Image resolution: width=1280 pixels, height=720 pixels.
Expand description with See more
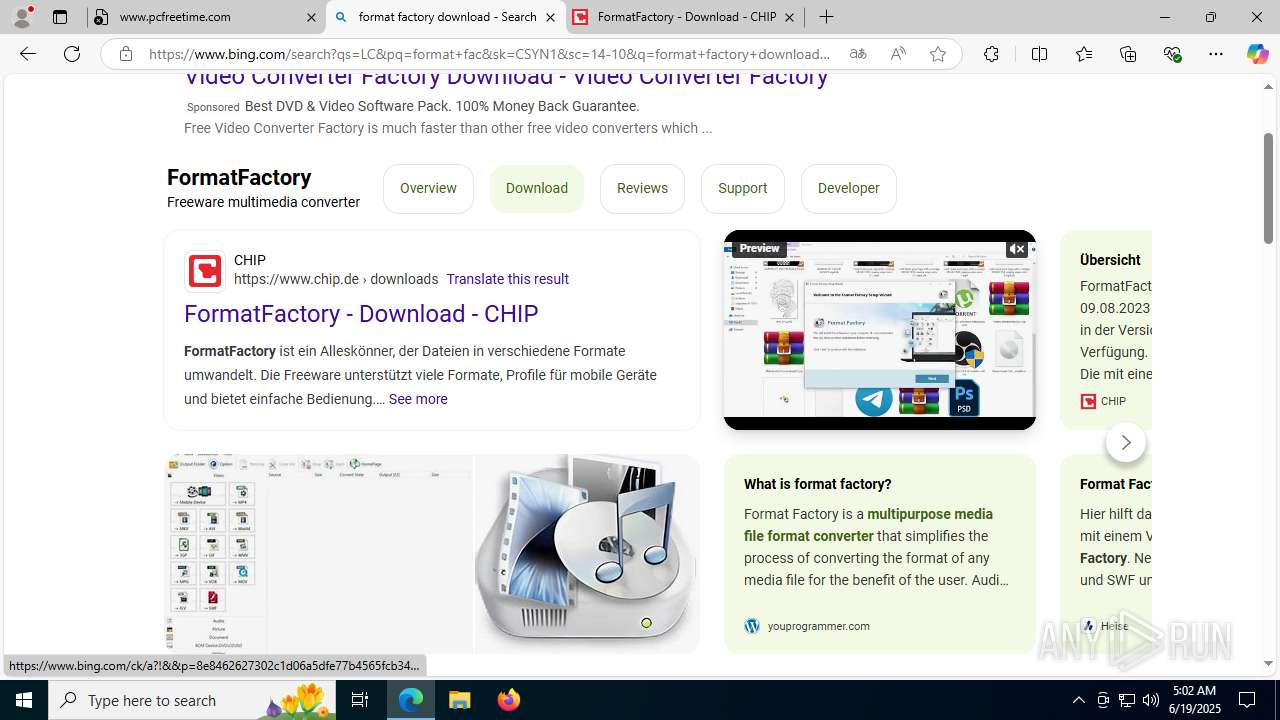418,399
